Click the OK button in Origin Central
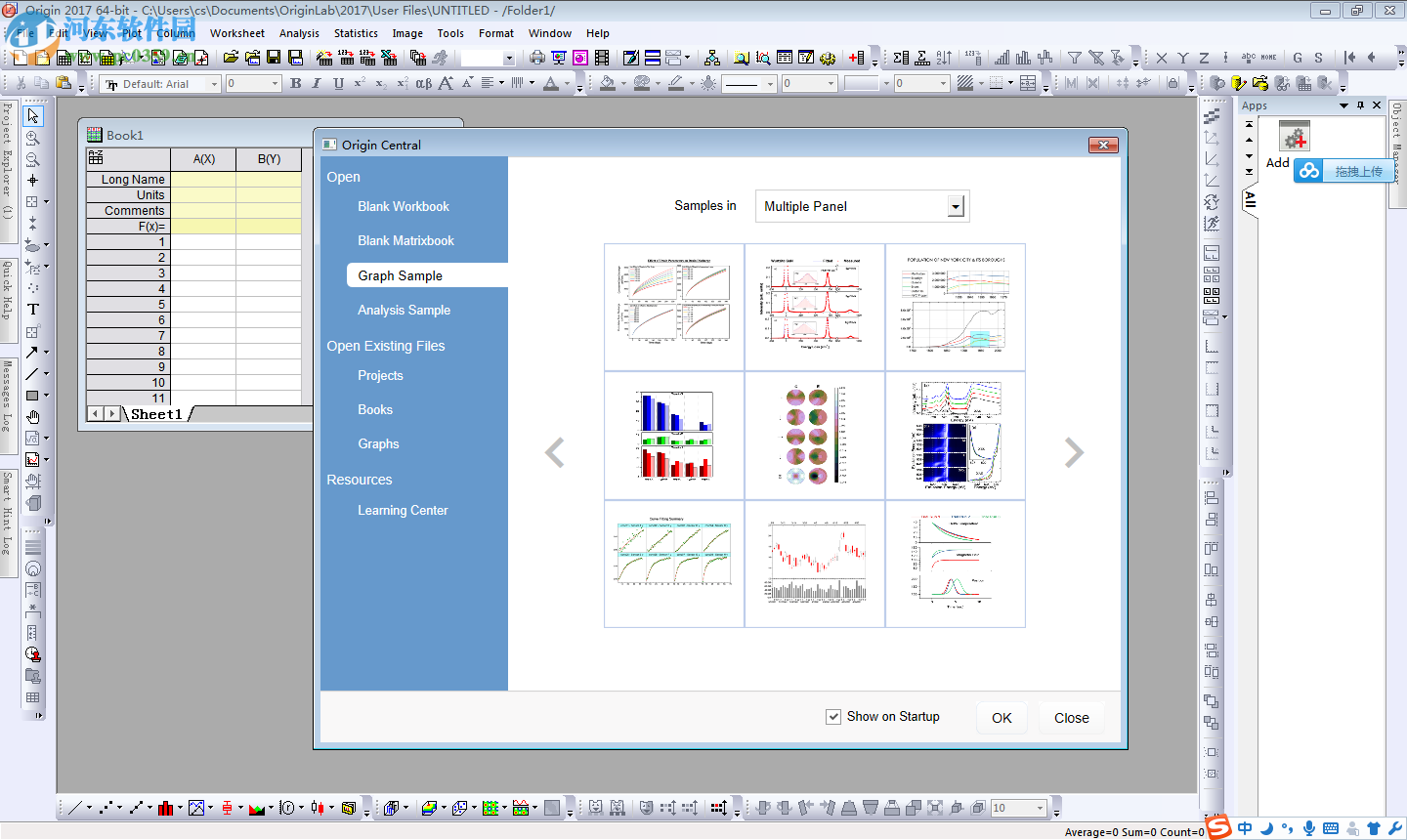Viewport: 1407px width, 840px height. [x=1002, y=718]
